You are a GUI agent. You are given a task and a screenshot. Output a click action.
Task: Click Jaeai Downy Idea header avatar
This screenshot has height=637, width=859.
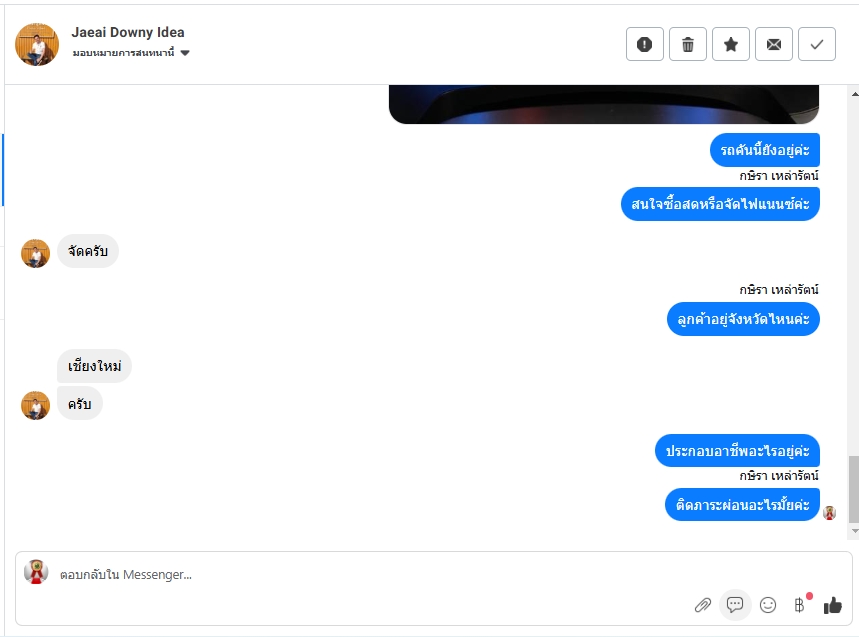(x=37, y=44)
